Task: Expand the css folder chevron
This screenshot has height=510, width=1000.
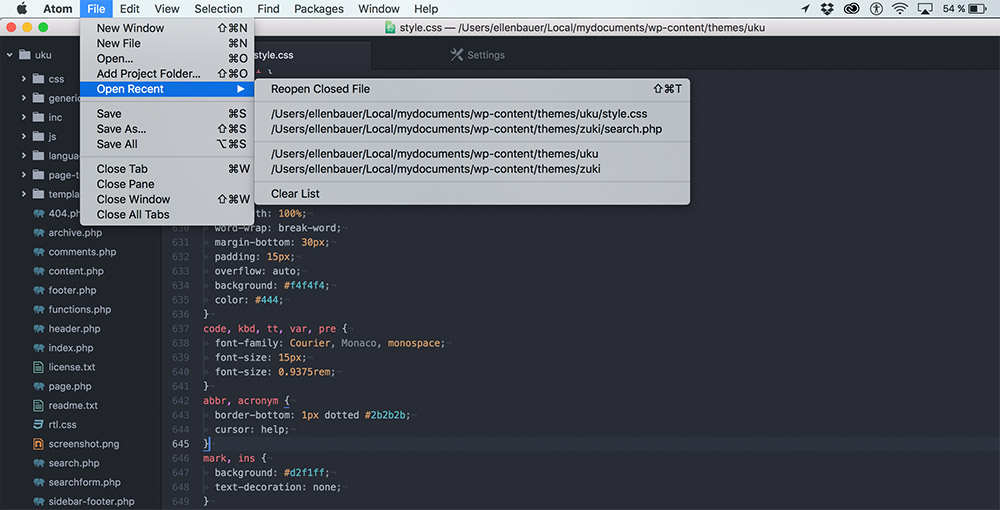Action: click(x=24, y=79)
